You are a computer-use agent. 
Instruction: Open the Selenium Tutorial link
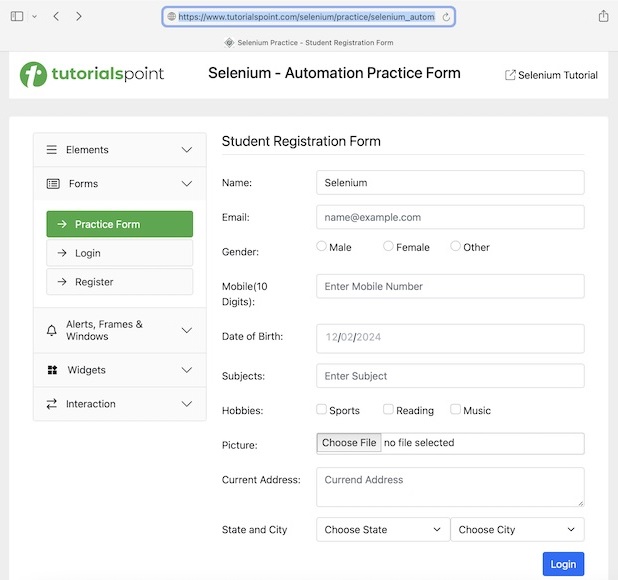point(551,75)
